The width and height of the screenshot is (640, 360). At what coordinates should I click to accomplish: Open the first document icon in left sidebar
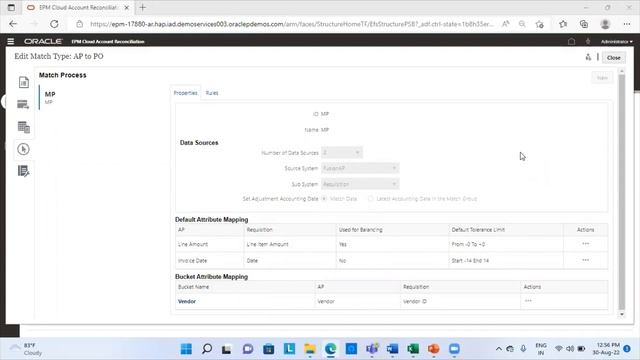coord(24,82)
